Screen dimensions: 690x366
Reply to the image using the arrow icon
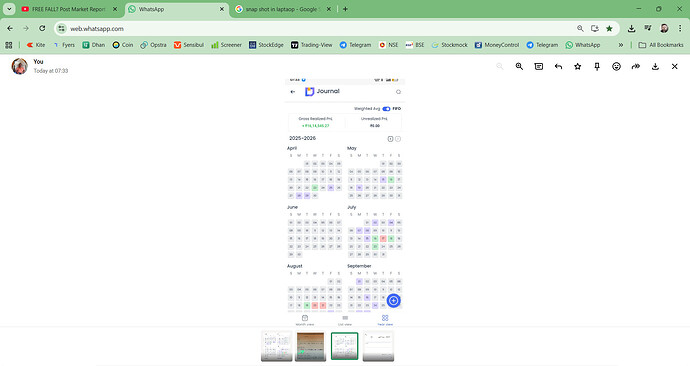point(558,66)
